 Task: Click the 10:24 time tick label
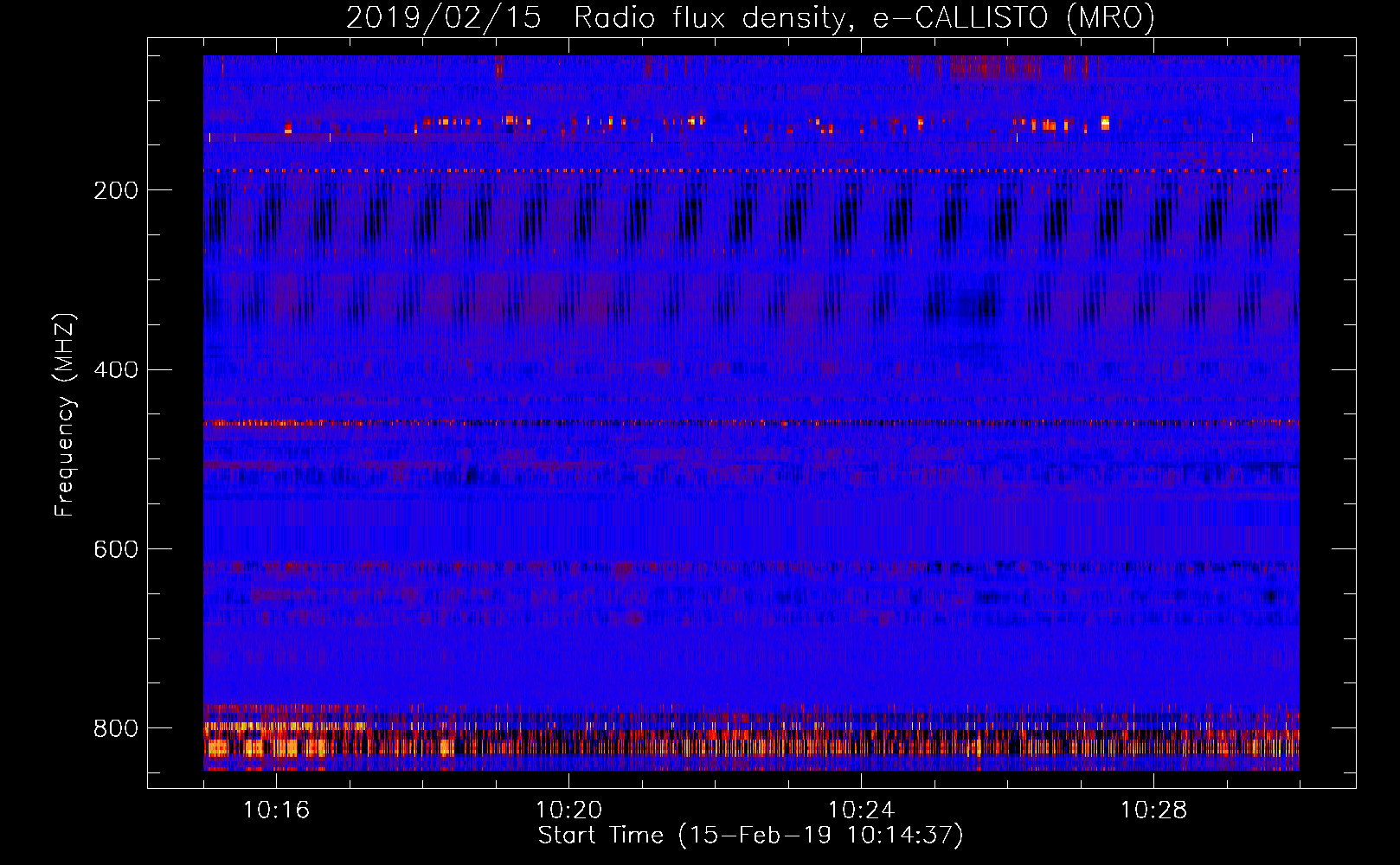pos(861,810)
